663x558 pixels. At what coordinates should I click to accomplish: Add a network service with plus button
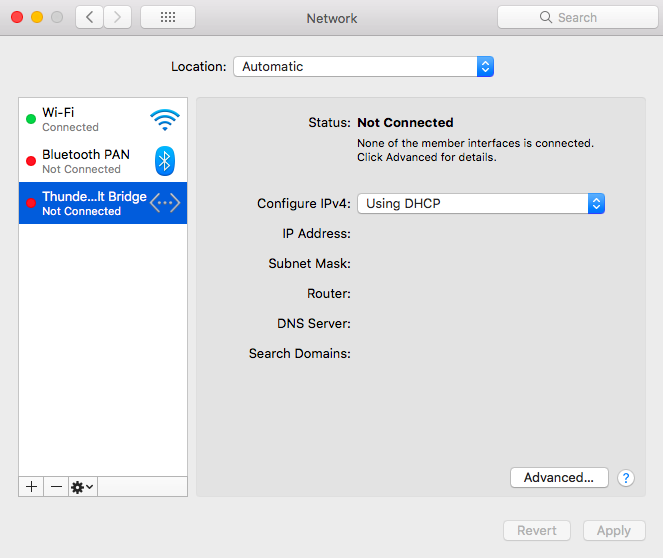point(31,487)
